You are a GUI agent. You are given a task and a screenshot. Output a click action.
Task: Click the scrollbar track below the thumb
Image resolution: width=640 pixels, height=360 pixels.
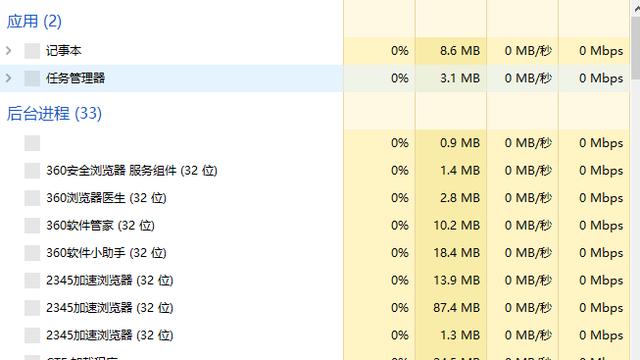coord(636,219)
